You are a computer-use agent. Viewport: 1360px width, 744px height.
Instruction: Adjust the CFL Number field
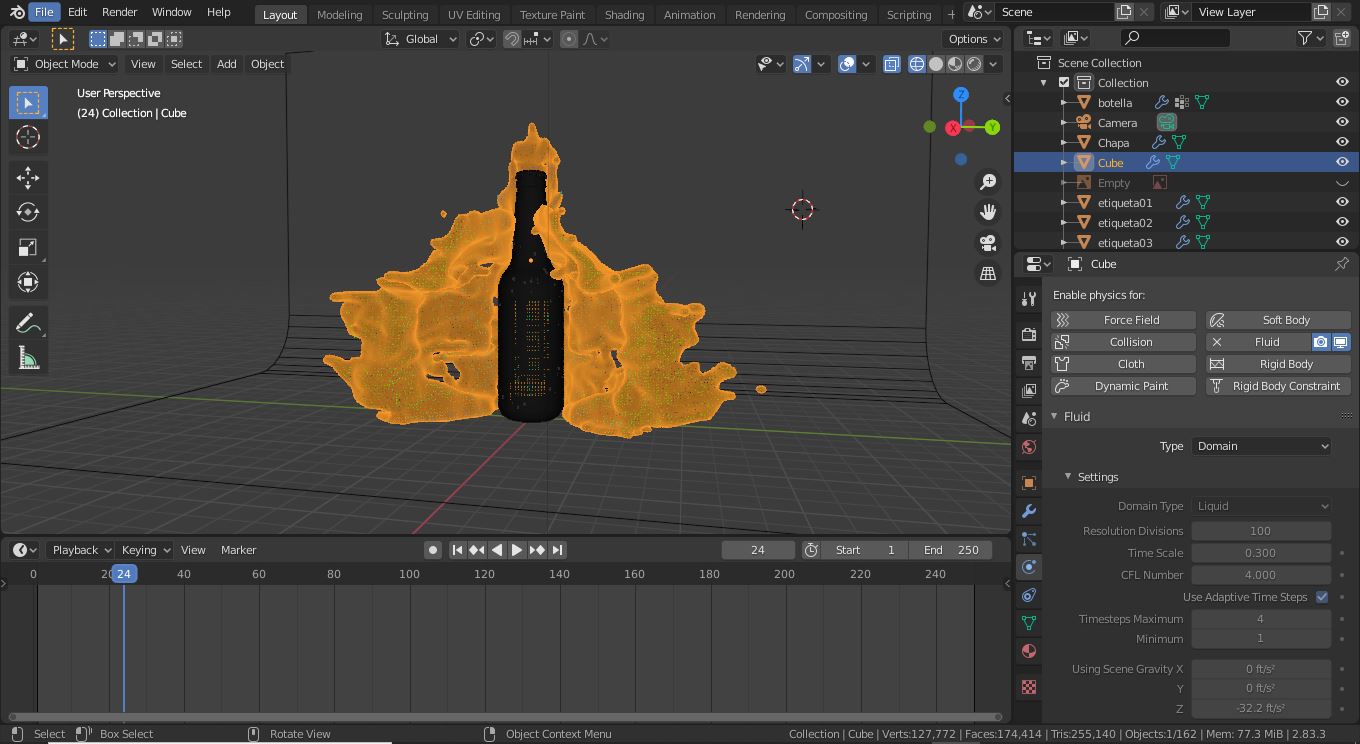[x=1261, y=575]
